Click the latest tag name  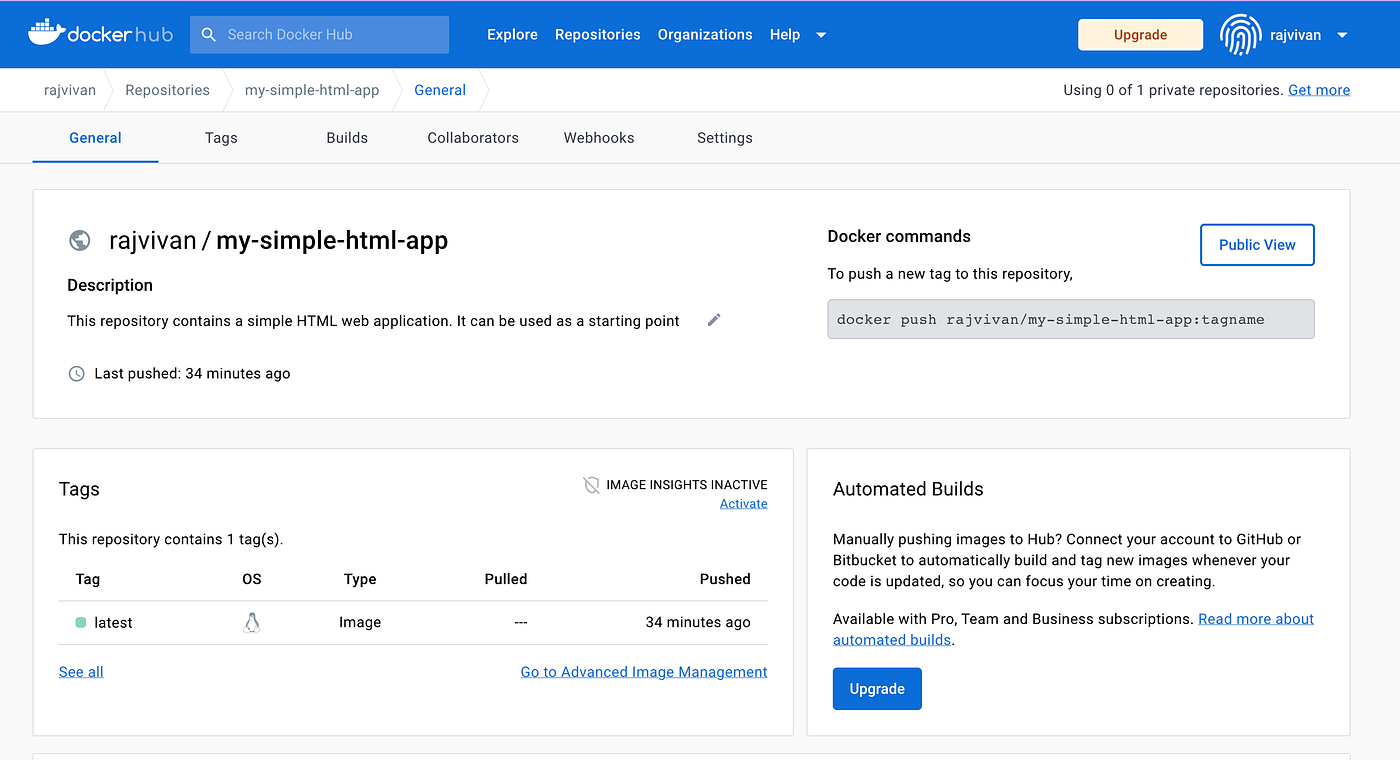(x=113, y=623)
